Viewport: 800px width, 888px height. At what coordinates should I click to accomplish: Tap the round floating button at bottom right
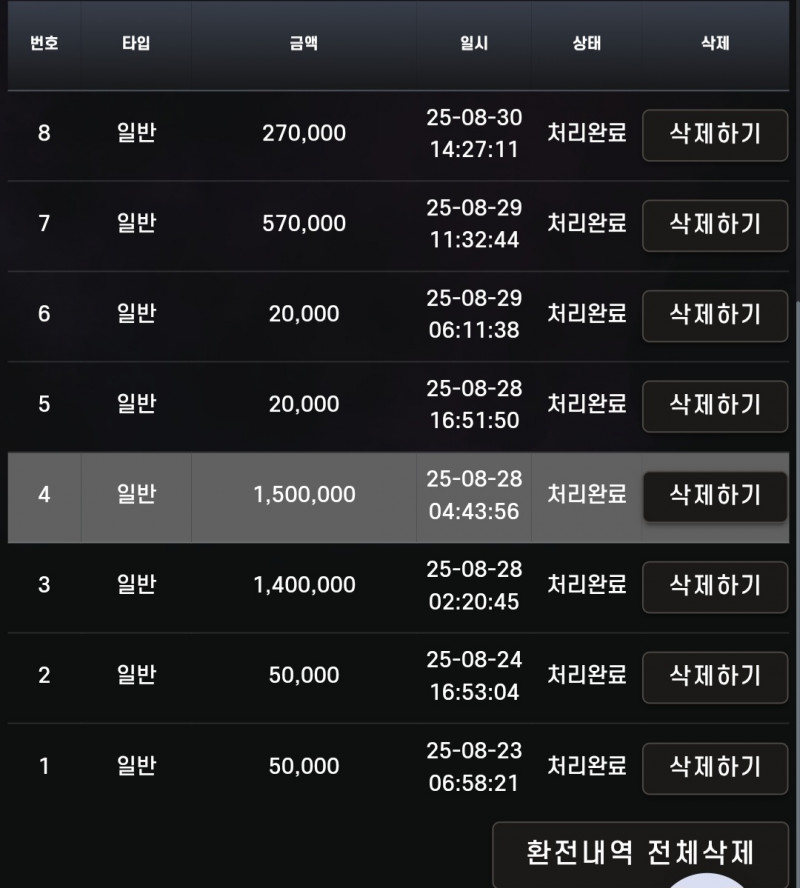coord(708,878)
